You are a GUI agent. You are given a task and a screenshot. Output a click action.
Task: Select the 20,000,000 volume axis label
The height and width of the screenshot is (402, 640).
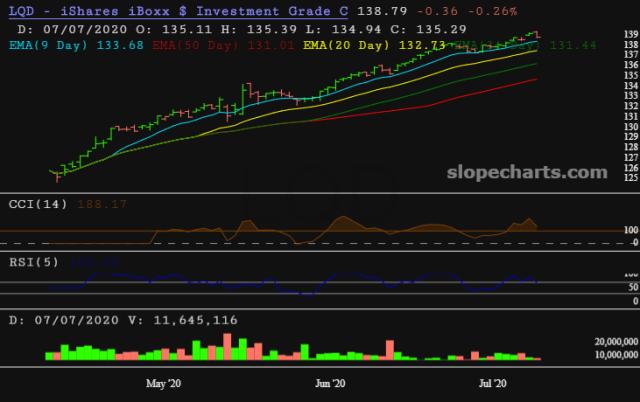[x=616, y=342]
